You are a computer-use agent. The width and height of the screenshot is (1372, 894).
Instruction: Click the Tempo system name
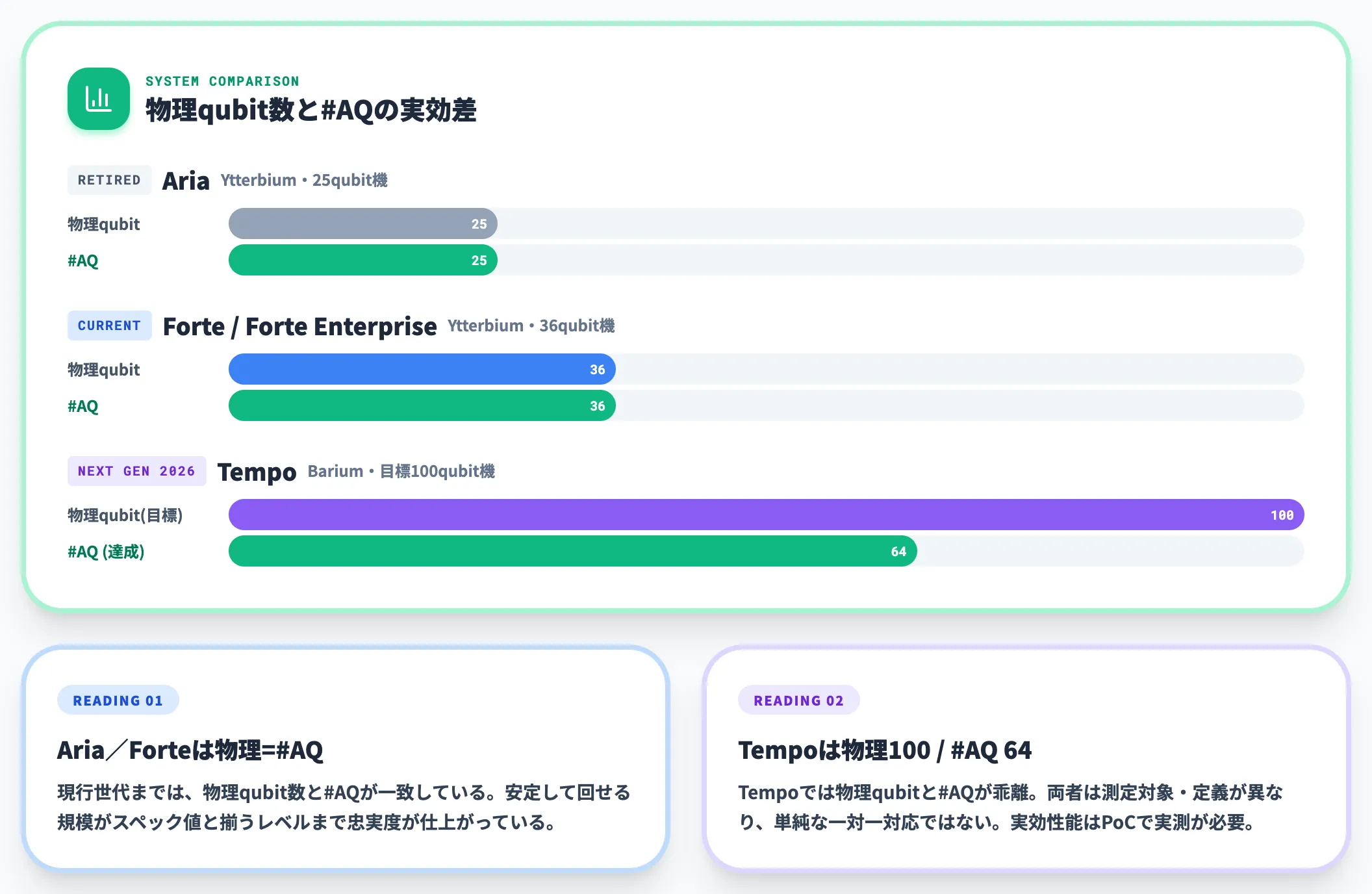[257, 472]
